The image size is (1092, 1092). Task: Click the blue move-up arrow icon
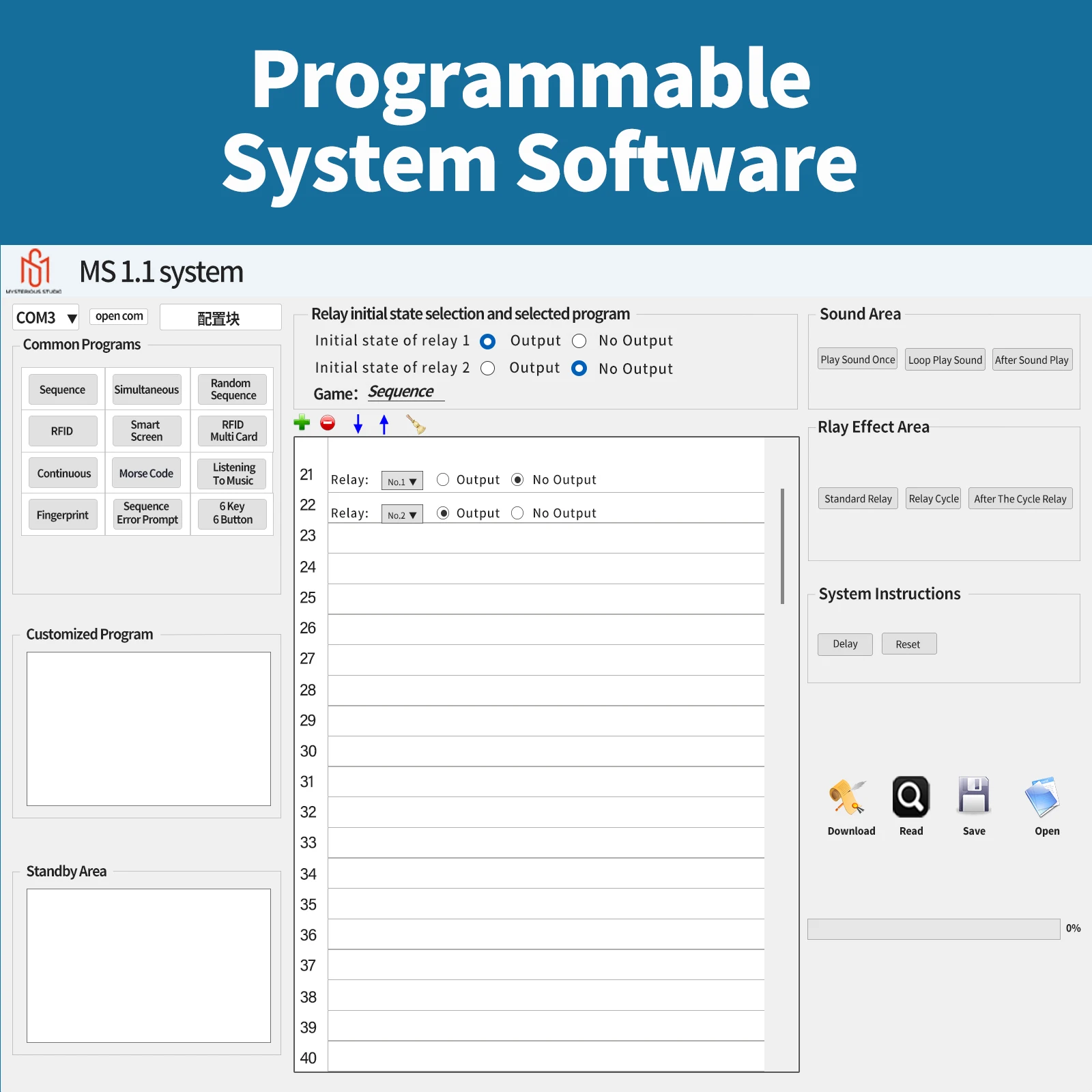(x=384, y=424)
